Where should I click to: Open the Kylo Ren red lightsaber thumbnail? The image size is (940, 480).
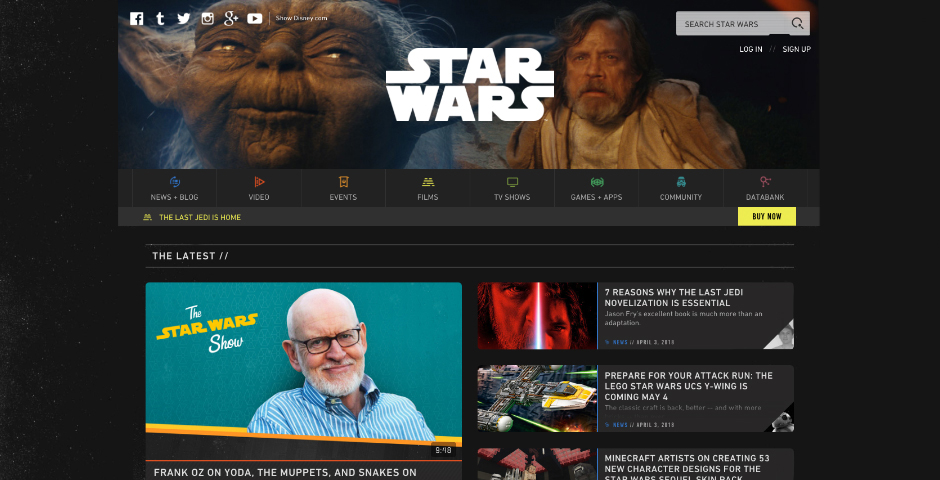(537, 316)
